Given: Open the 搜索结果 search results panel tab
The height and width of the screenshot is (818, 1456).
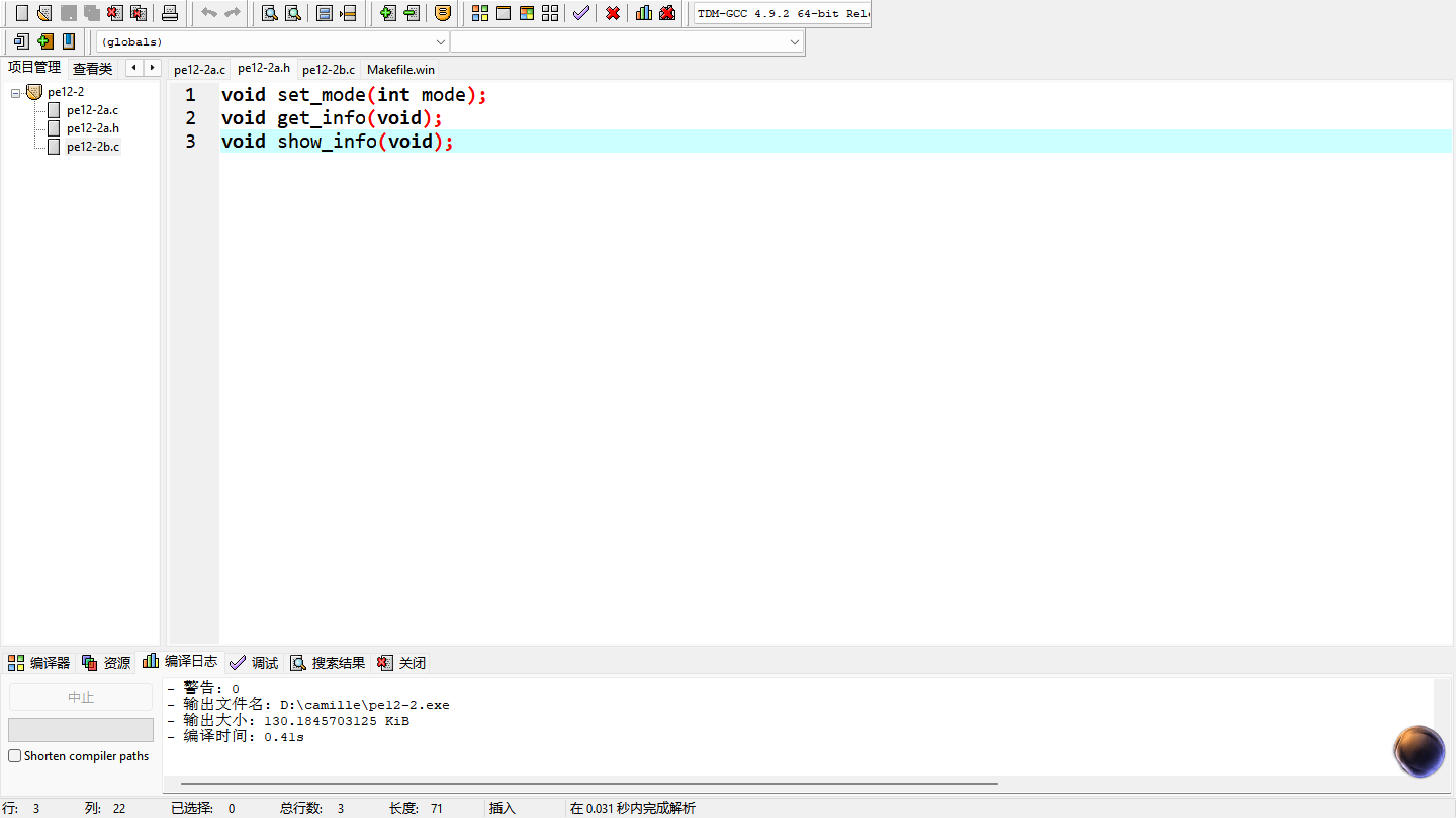Looking at the screenshot, I should click(x=329, y=663).
